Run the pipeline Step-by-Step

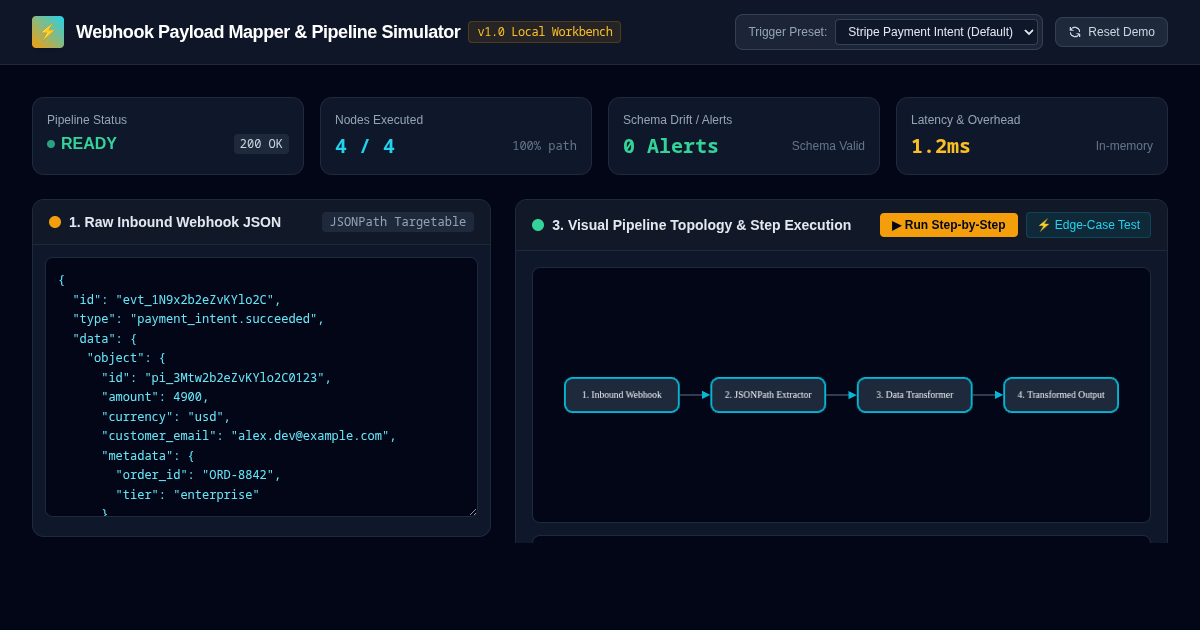(949, 225)
